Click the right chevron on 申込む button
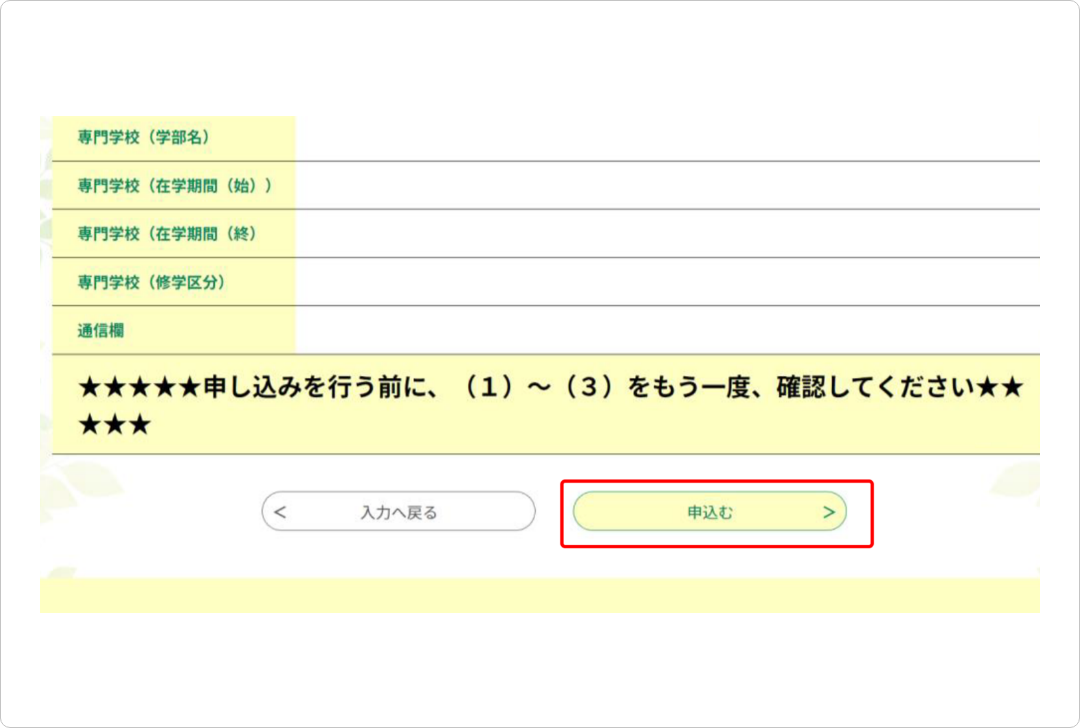This screenshot has width=1080, height=728. coord(828,512)
